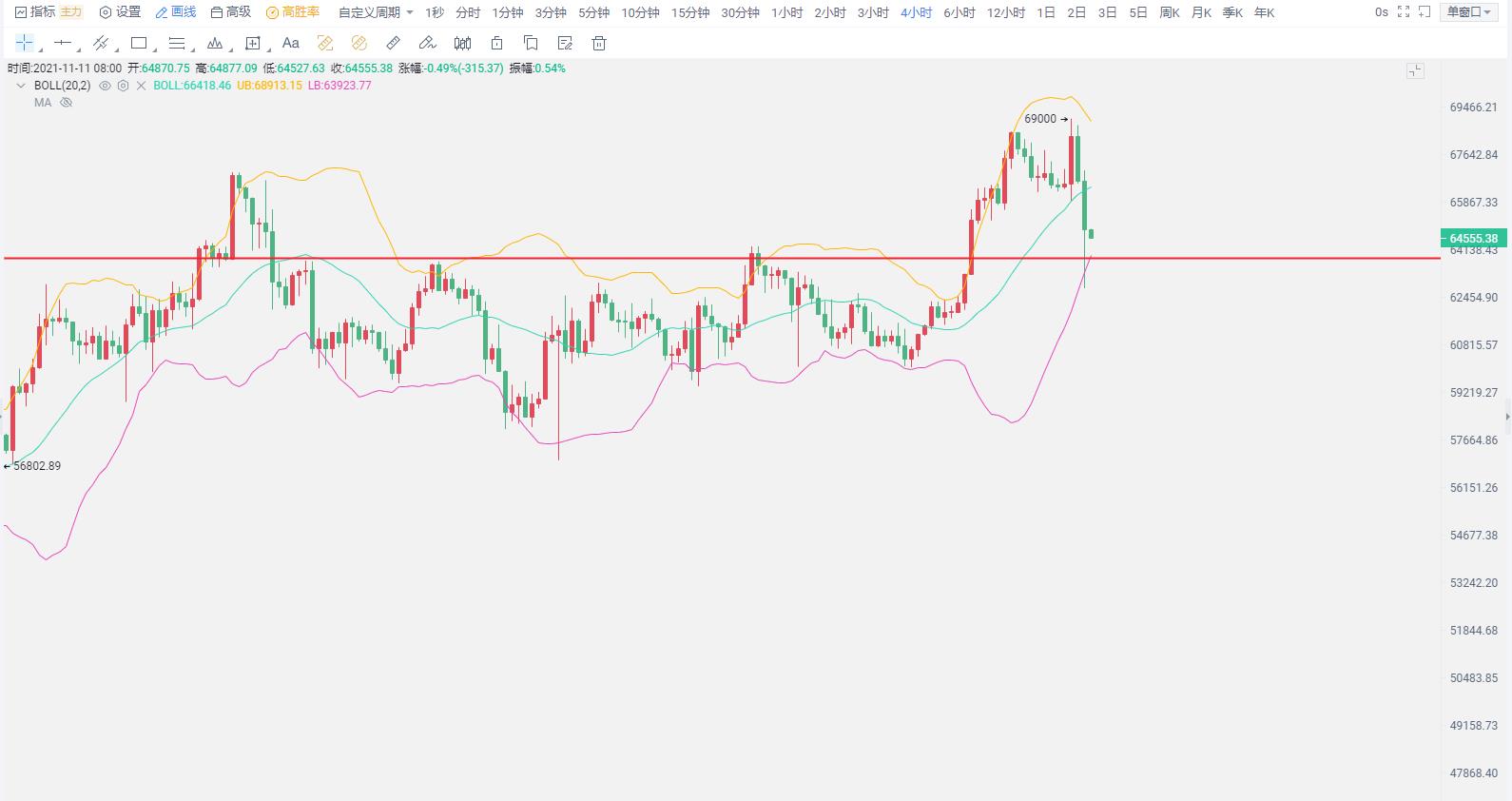Click the red horizontal support line
The height and width of the screenshot is (801, 1512).
point(666,258)
